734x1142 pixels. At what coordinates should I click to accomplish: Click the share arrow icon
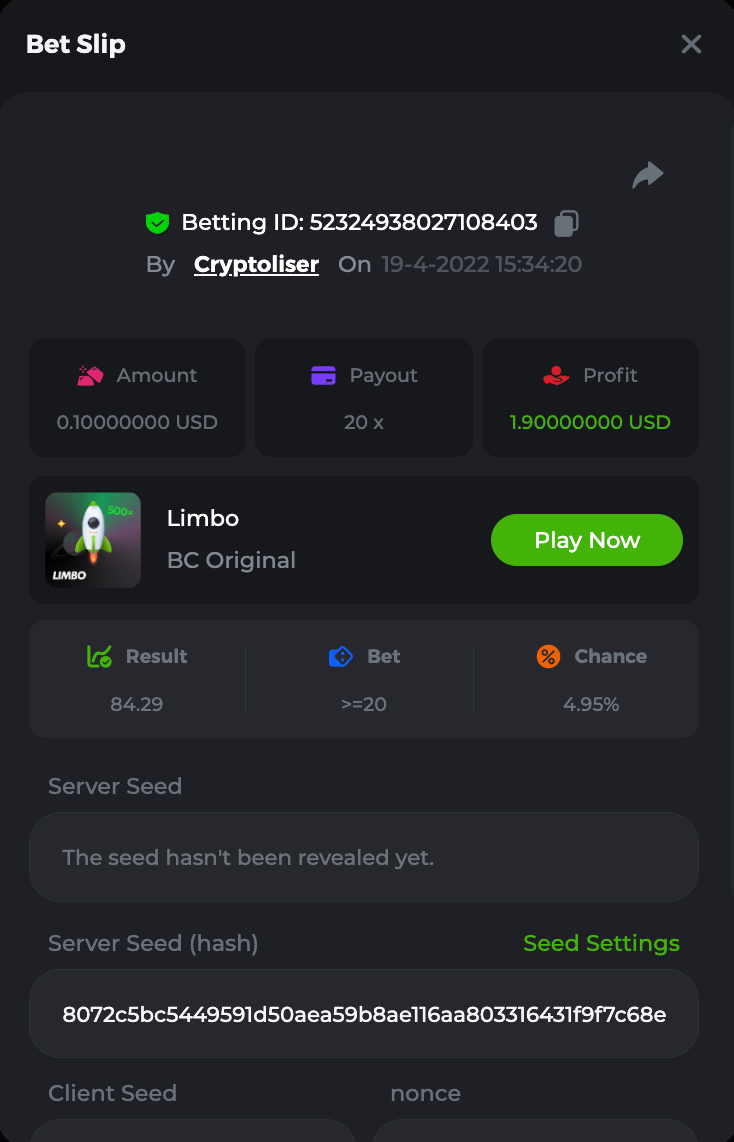[x=648, y=176]
